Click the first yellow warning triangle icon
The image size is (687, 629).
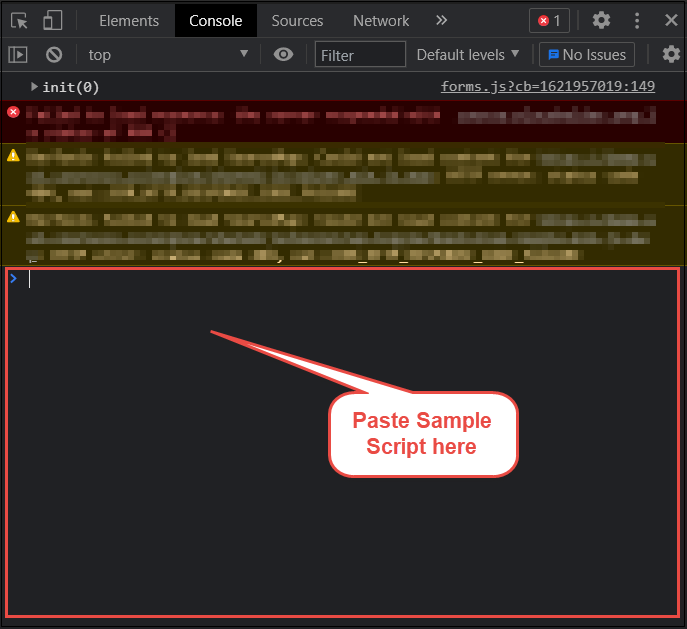click(x=13, y=155)
